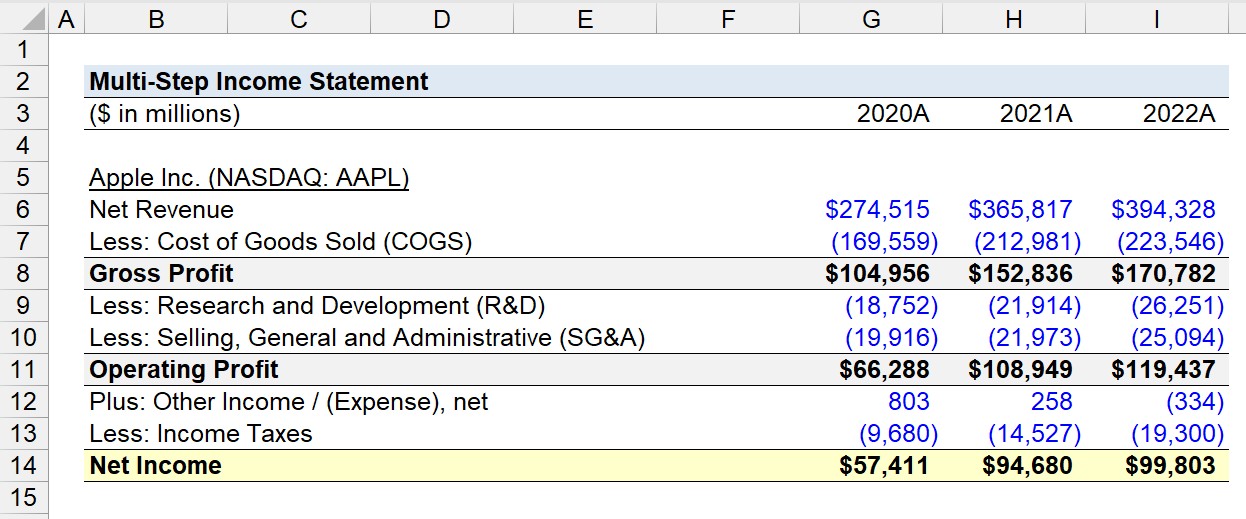
Task: Select the Net Income label cell
Action: tap(156, 465)
